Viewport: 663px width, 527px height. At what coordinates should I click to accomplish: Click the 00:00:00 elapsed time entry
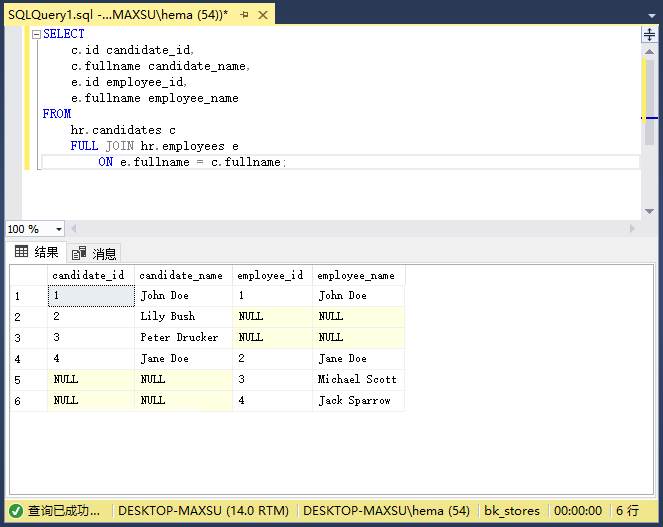[x=578, y=511]
